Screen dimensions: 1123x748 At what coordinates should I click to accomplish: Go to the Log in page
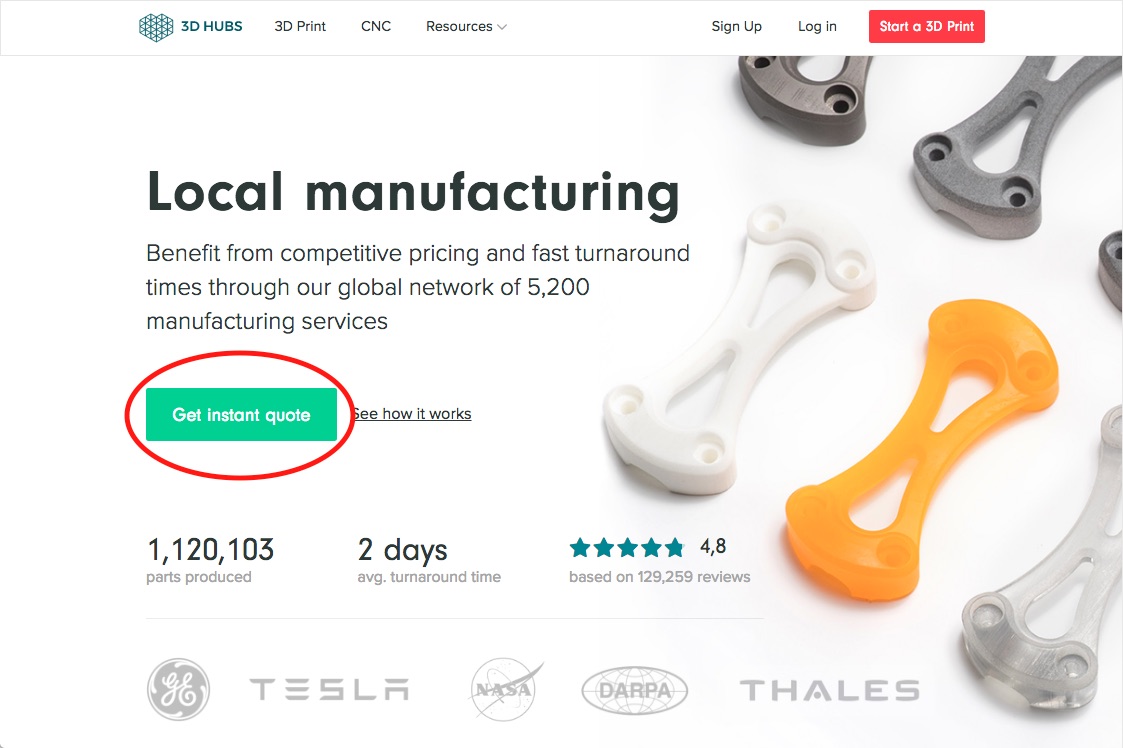click(x=817, y=27)
